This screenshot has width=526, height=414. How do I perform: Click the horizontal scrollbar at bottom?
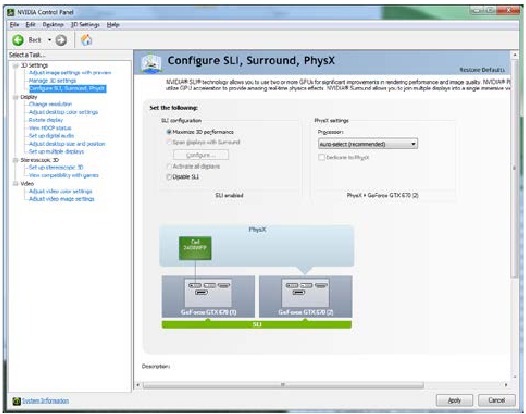tap(283, 385)
